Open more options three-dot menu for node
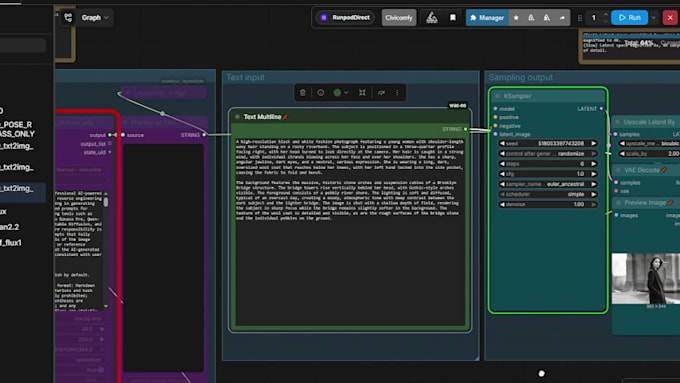Image resolution: width=680 pixels, height=383 pixels. click(x=397, y=92)
